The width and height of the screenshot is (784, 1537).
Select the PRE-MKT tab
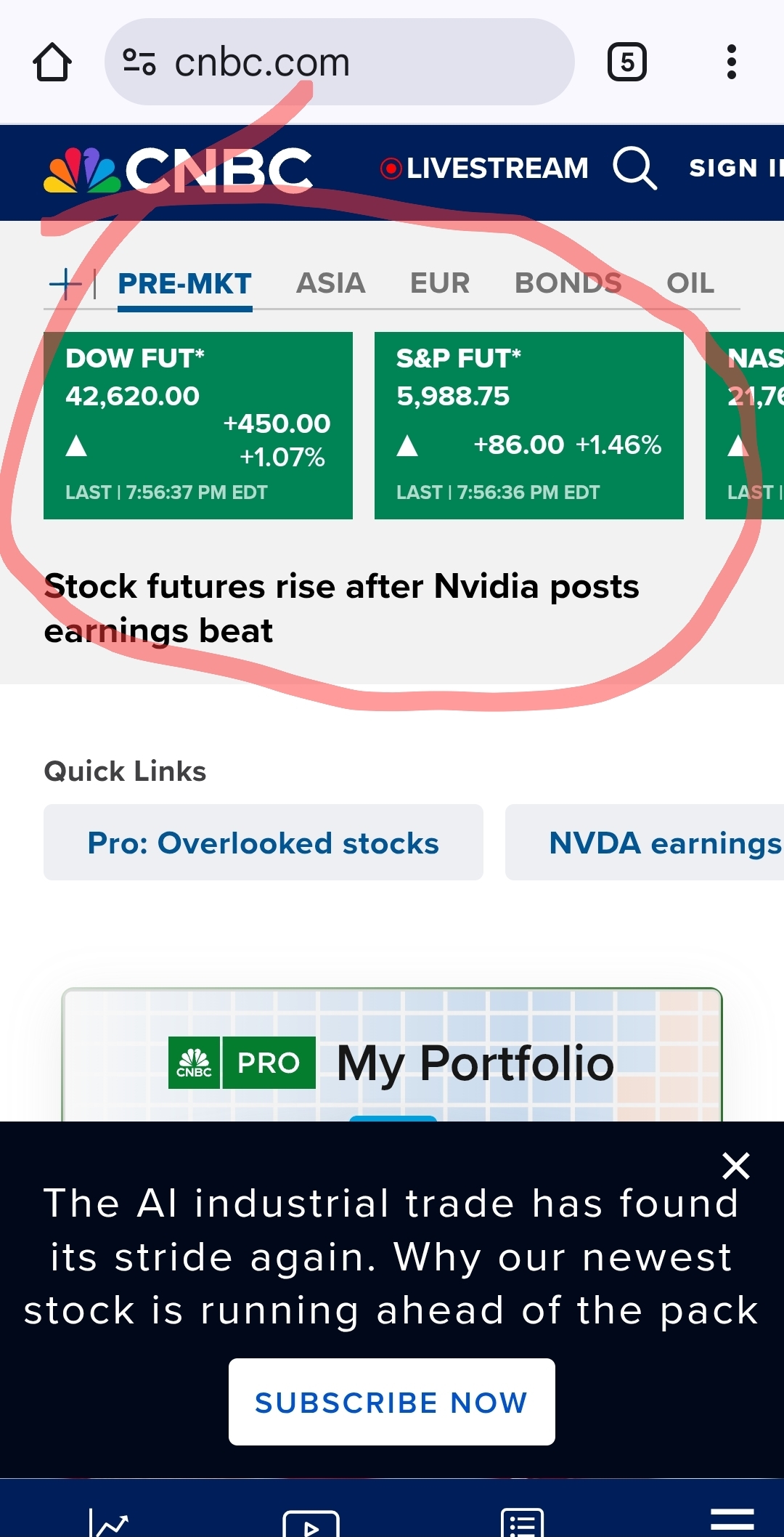pyautogui.click(x=185, y=284)
